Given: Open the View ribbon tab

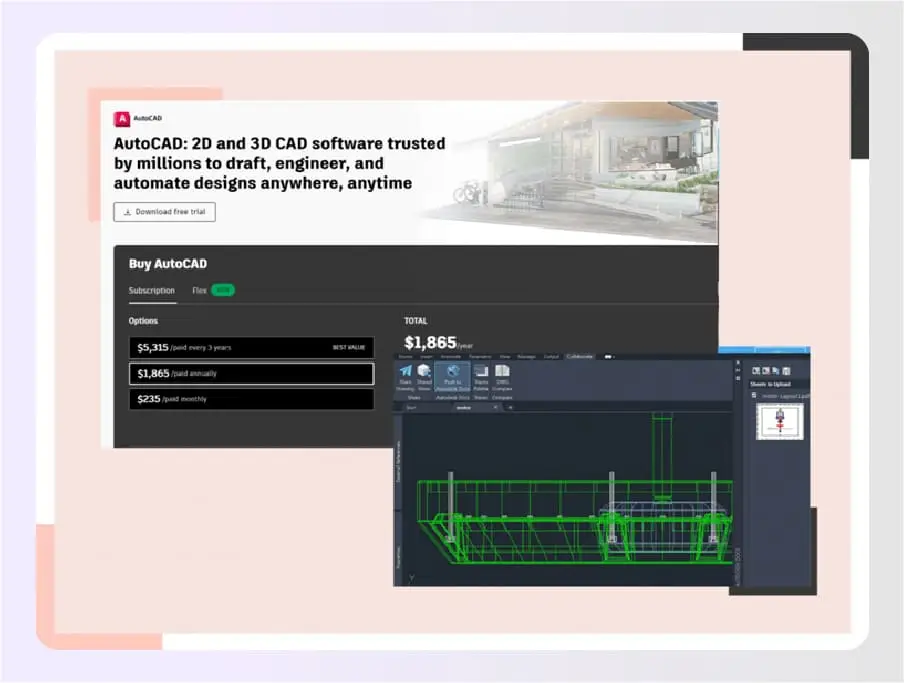Looking at the screenshot, I should point(505,357).
